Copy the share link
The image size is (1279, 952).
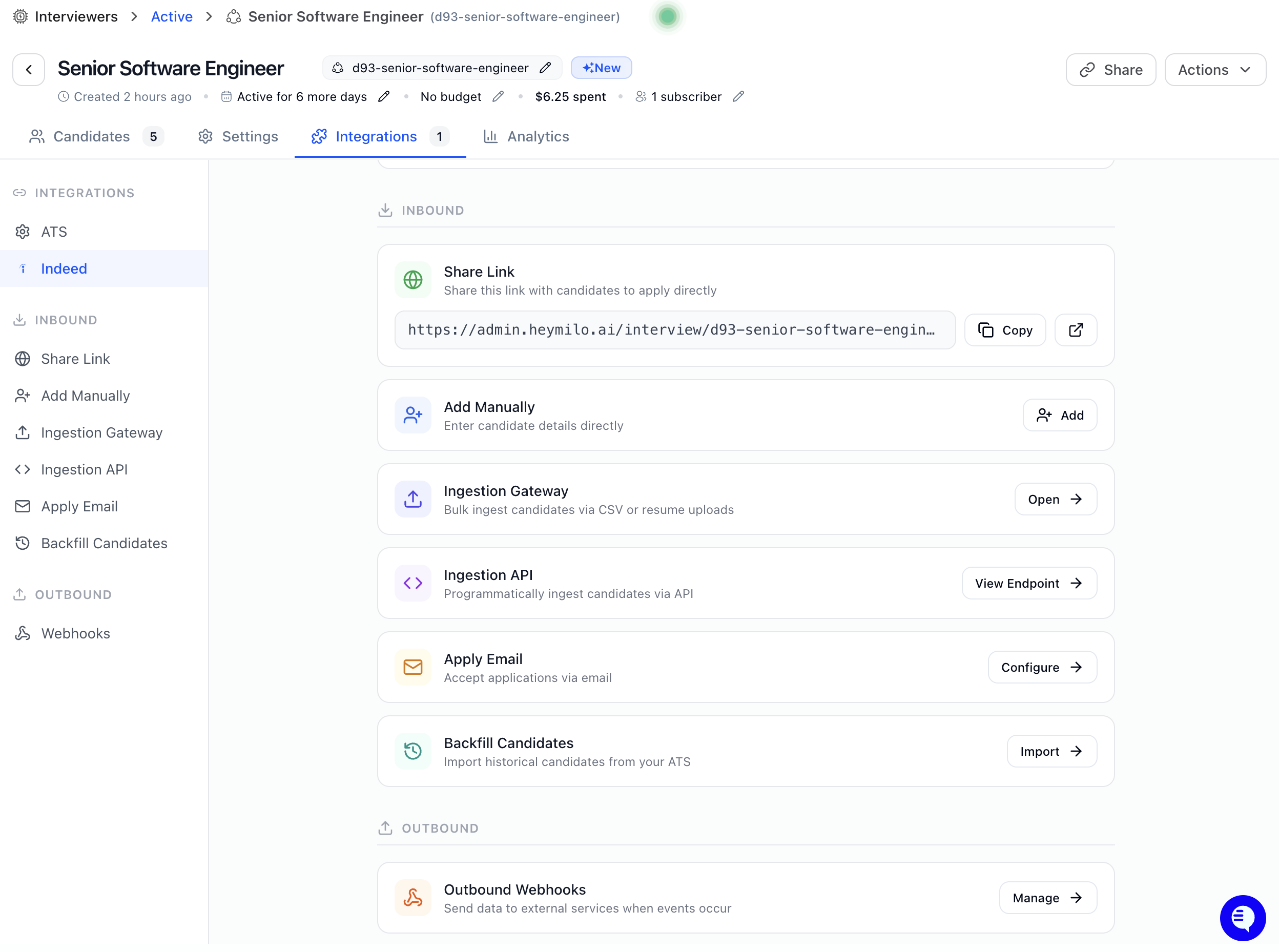[x=1005, y=330]
